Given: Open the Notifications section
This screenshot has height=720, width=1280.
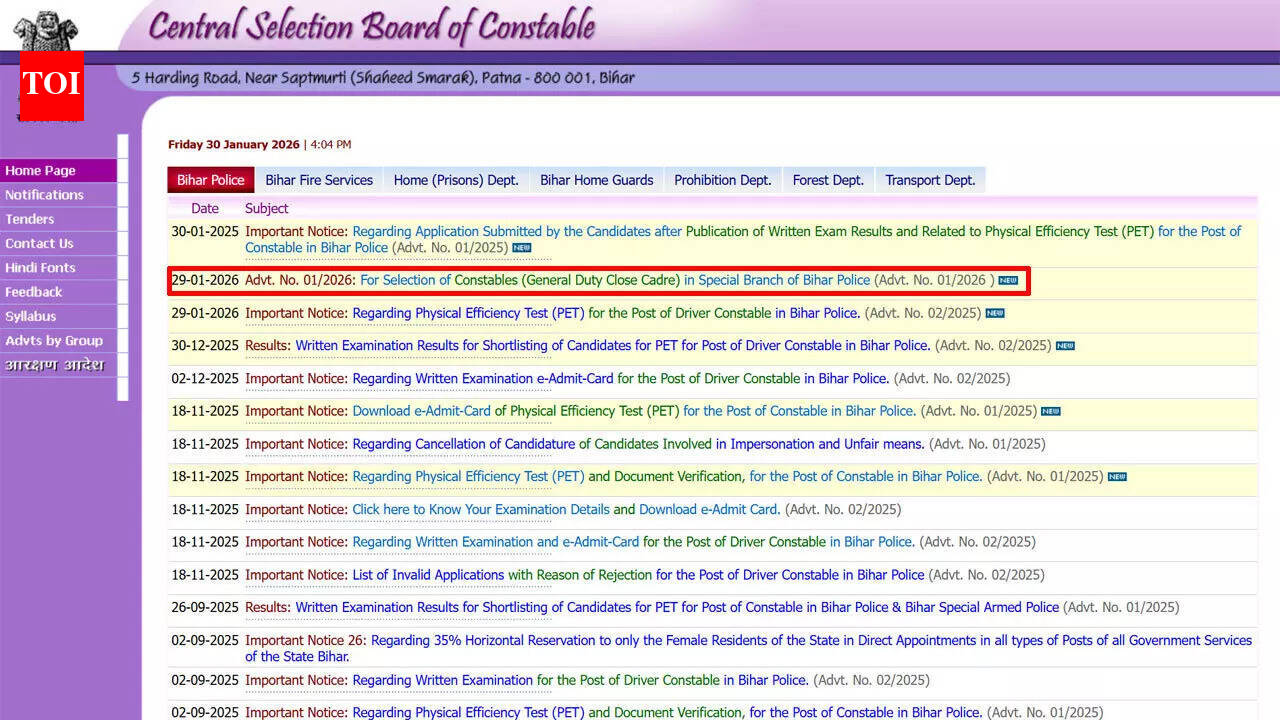Looking at the screenshot, I should (44, 195).
